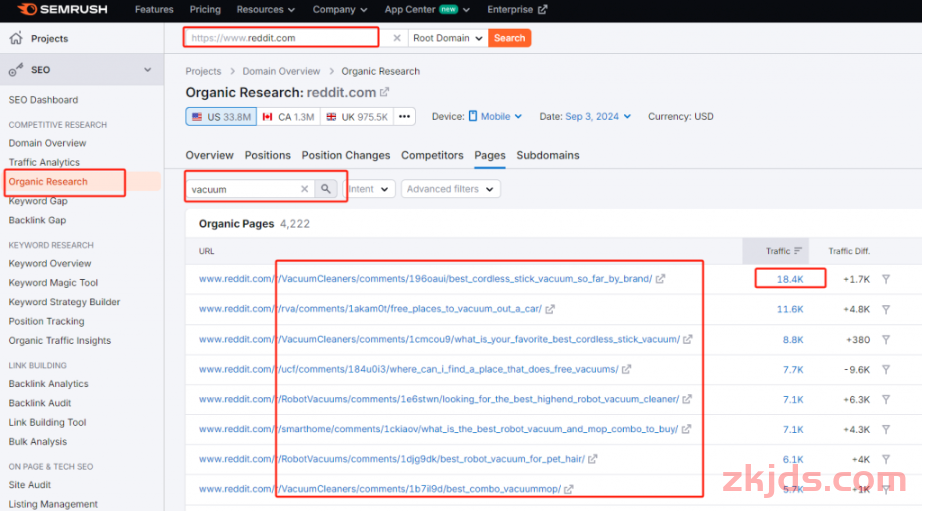
Task: Open Keyword Gap in sidebar
Action: pos(38,201)
